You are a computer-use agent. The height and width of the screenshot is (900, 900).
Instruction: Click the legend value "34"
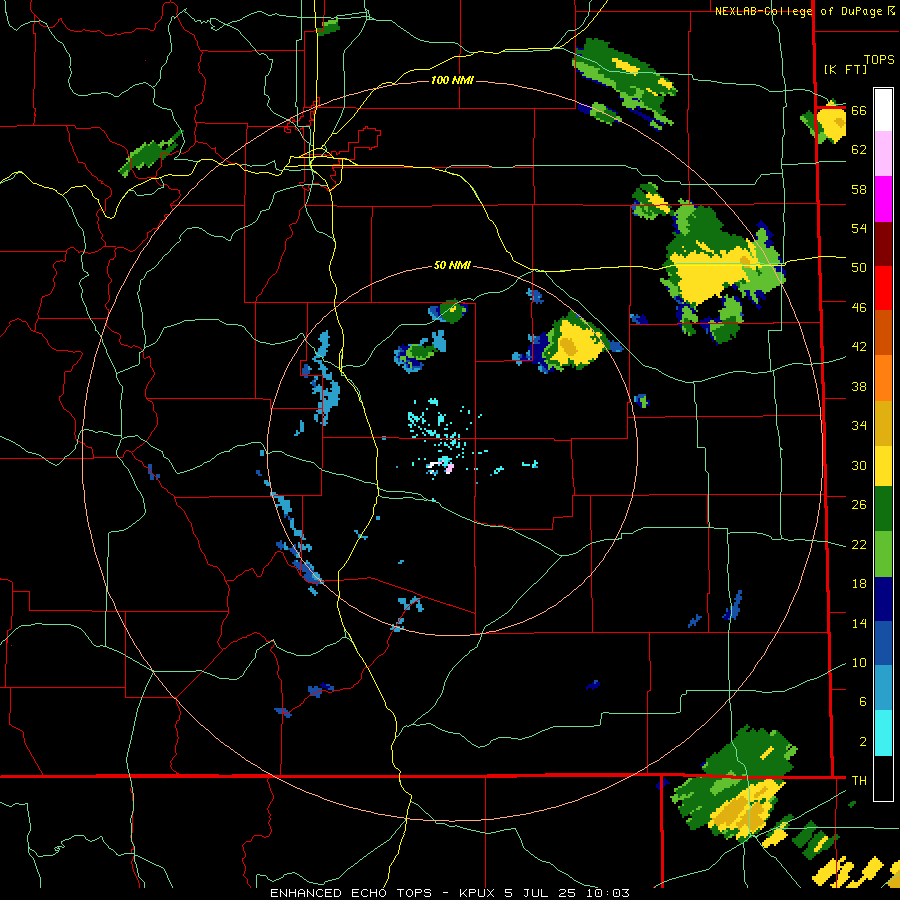pyautogui.click(x=859, y=426)
